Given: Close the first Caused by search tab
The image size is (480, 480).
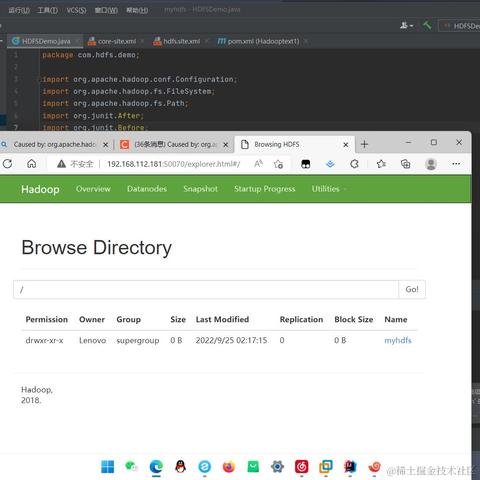Looking at the screenshot, I should click(x=105, y=145).
